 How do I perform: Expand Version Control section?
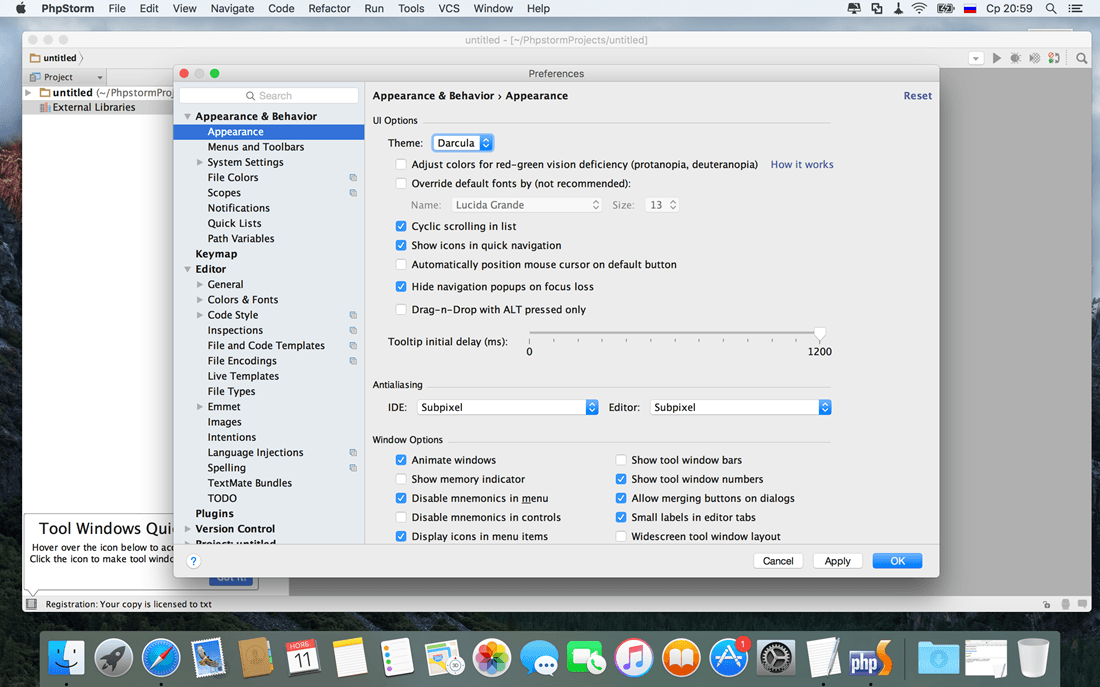[x=187, y=529]
